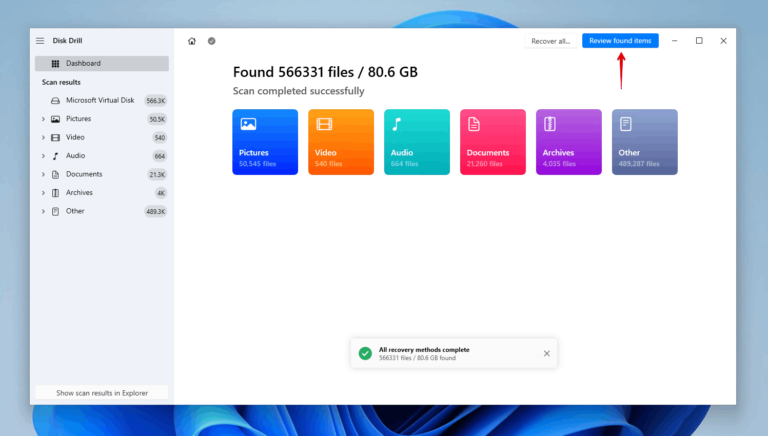Expand the Archives tree chevron
Viewport: 768px width, 436px height.
(x=43, y=193)
